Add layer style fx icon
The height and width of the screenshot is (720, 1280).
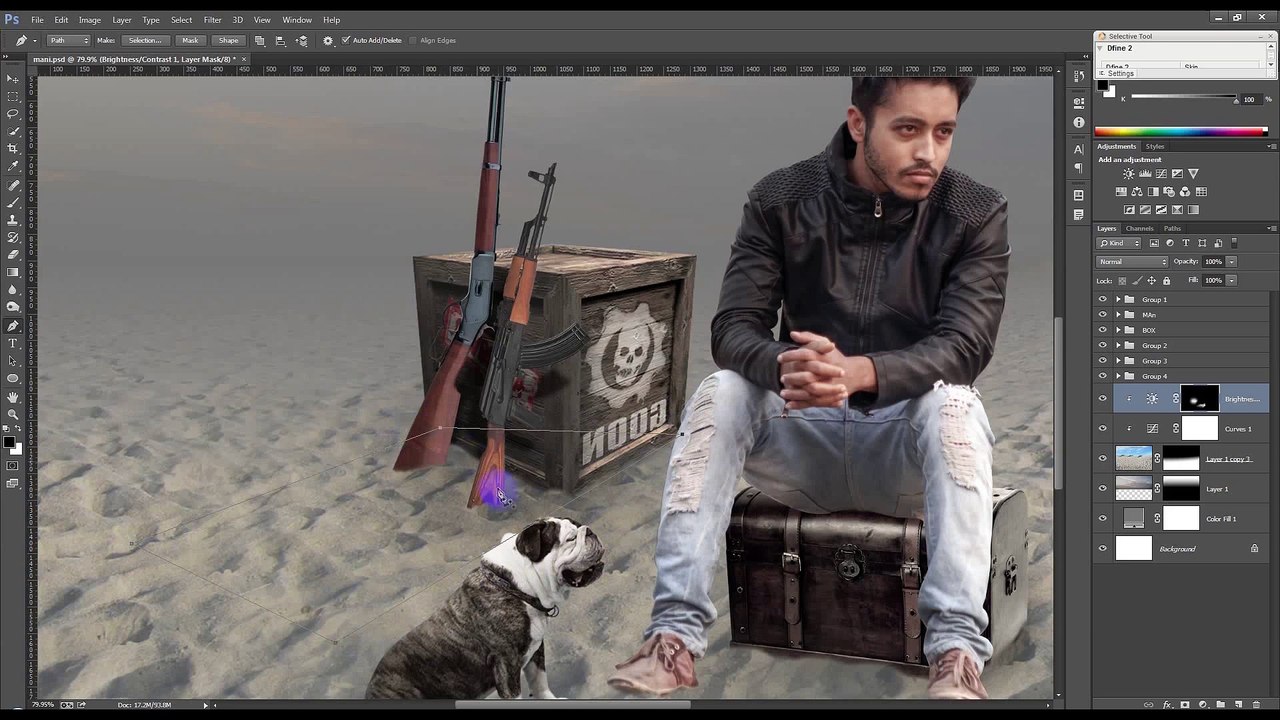click(x=1168, y=705)
